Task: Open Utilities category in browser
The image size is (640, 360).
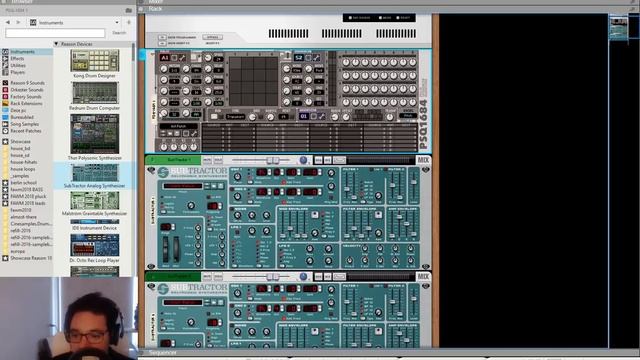Action: point(18,65)
